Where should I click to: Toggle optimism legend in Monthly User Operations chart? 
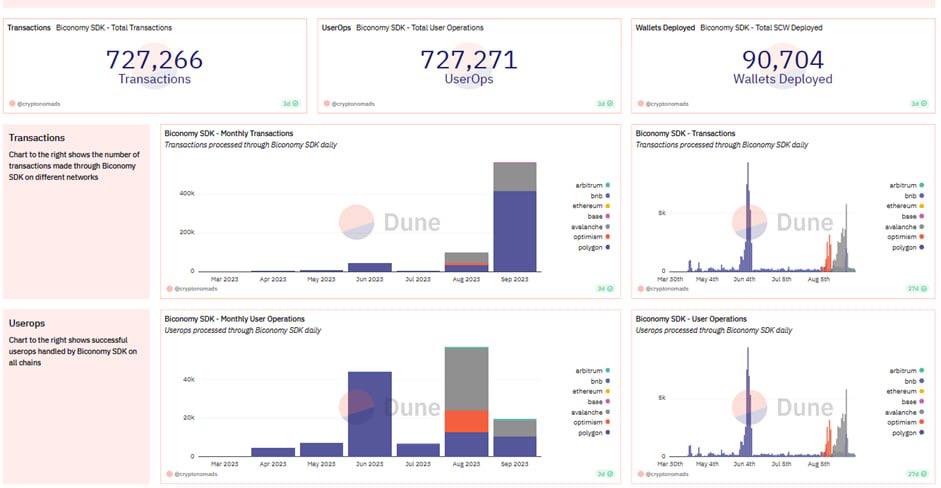pos(592,423)
